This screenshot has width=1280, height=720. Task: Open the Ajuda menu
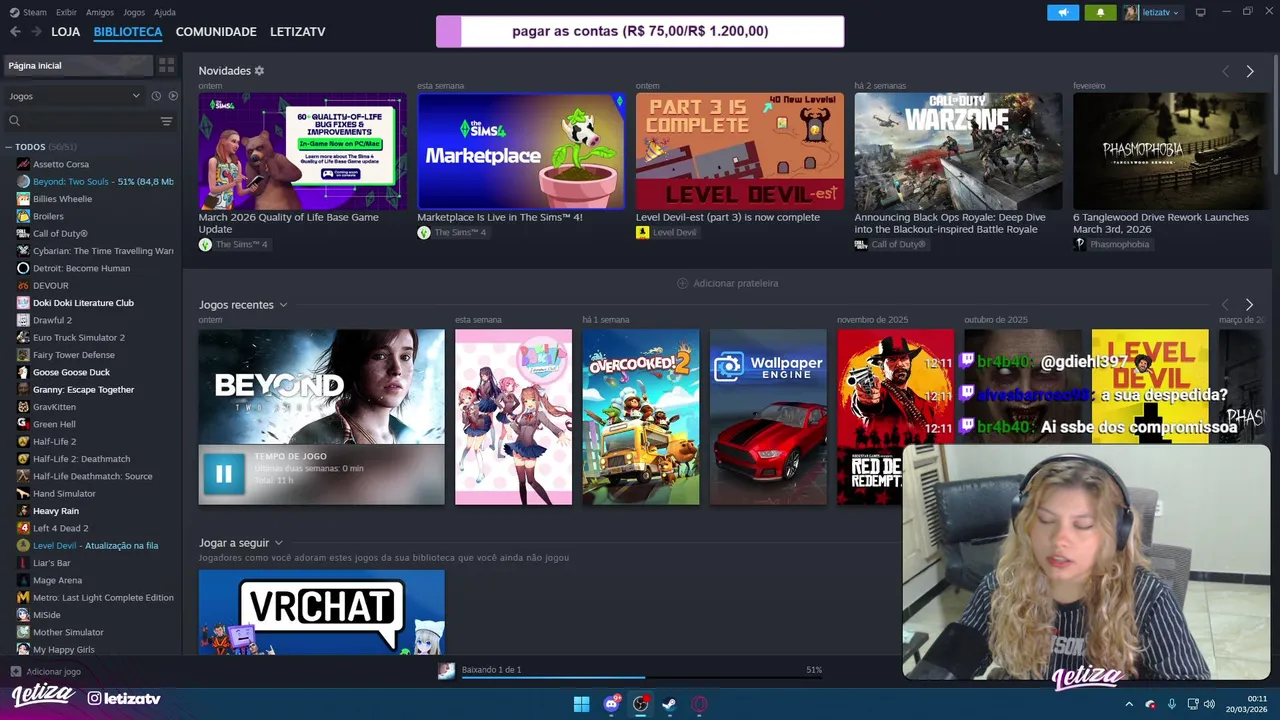[x=165, y=12]
